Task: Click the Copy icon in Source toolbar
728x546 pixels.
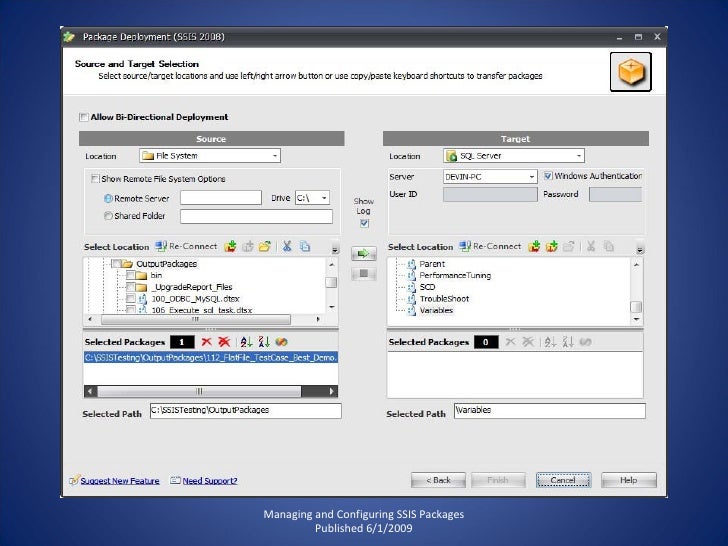Action: click(x=305, y=247)
